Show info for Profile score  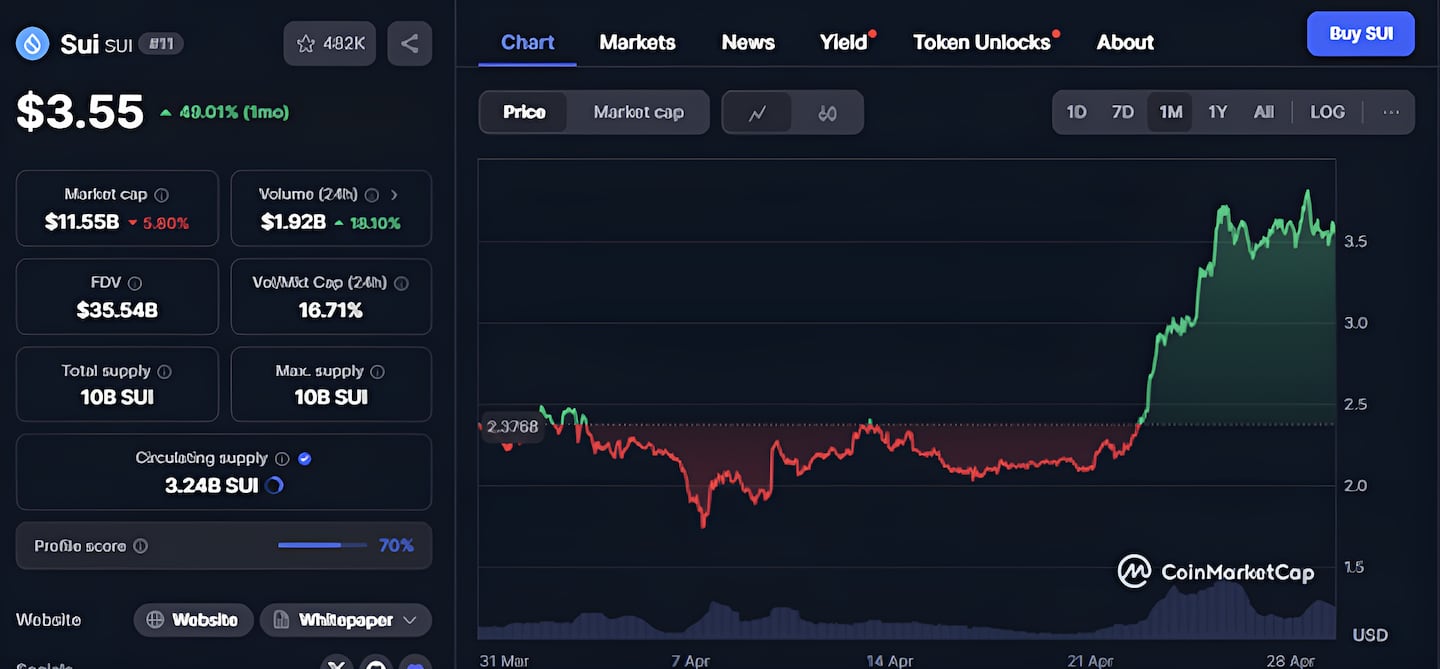pyautogui.click(x=141, y=546)
